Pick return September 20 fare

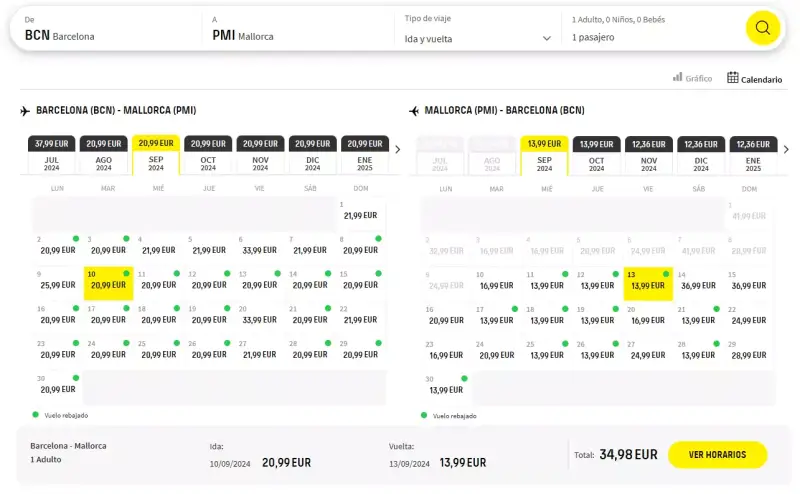click(x=648, y=318)
